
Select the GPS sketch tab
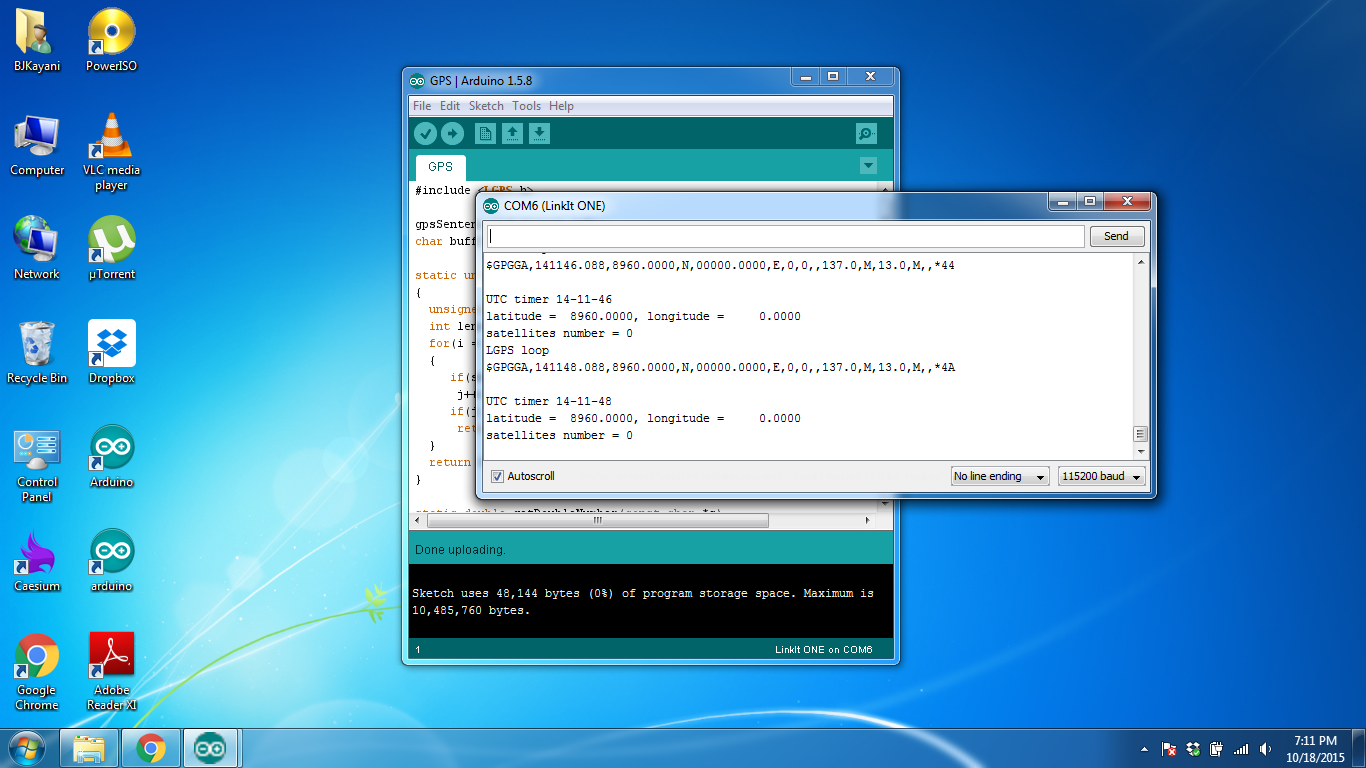pos(440,167)
